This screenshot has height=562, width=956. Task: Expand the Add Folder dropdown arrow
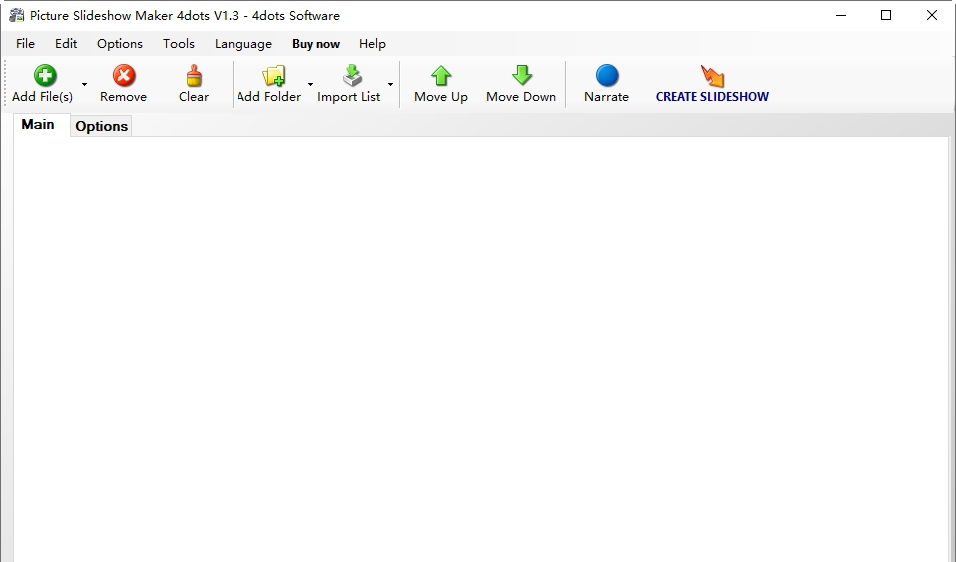point(310,84)
